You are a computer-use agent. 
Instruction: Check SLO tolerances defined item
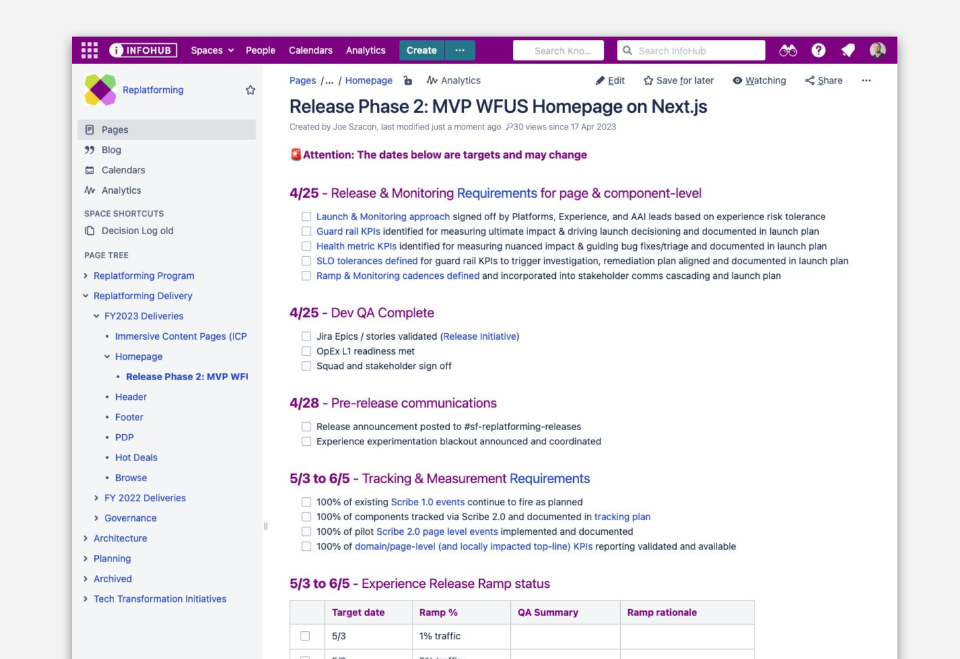(x=306, y=261)
